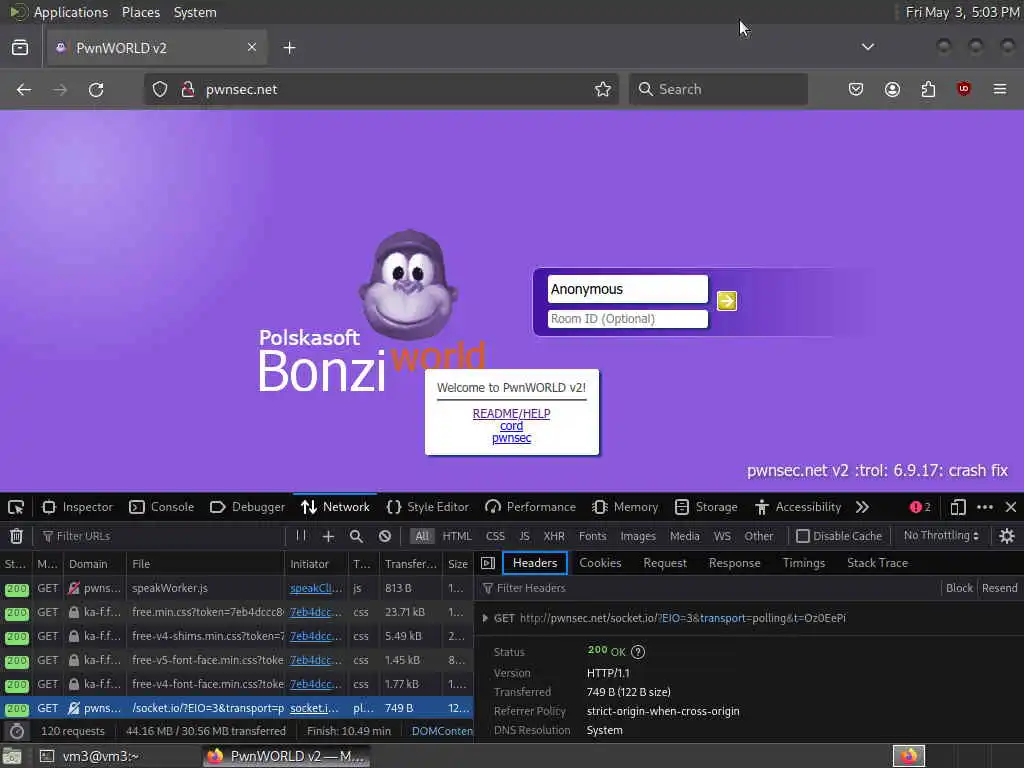Viewport: 1024px width, 768px height.
Task: Open the Cookies details tab
Action: click(600, 563)
